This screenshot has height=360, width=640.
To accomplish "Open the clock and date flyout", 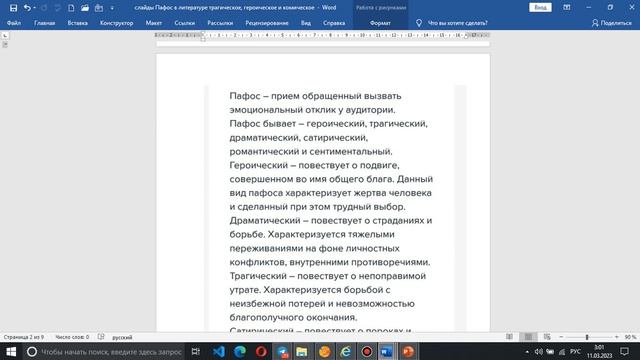I will coord(599,351).
